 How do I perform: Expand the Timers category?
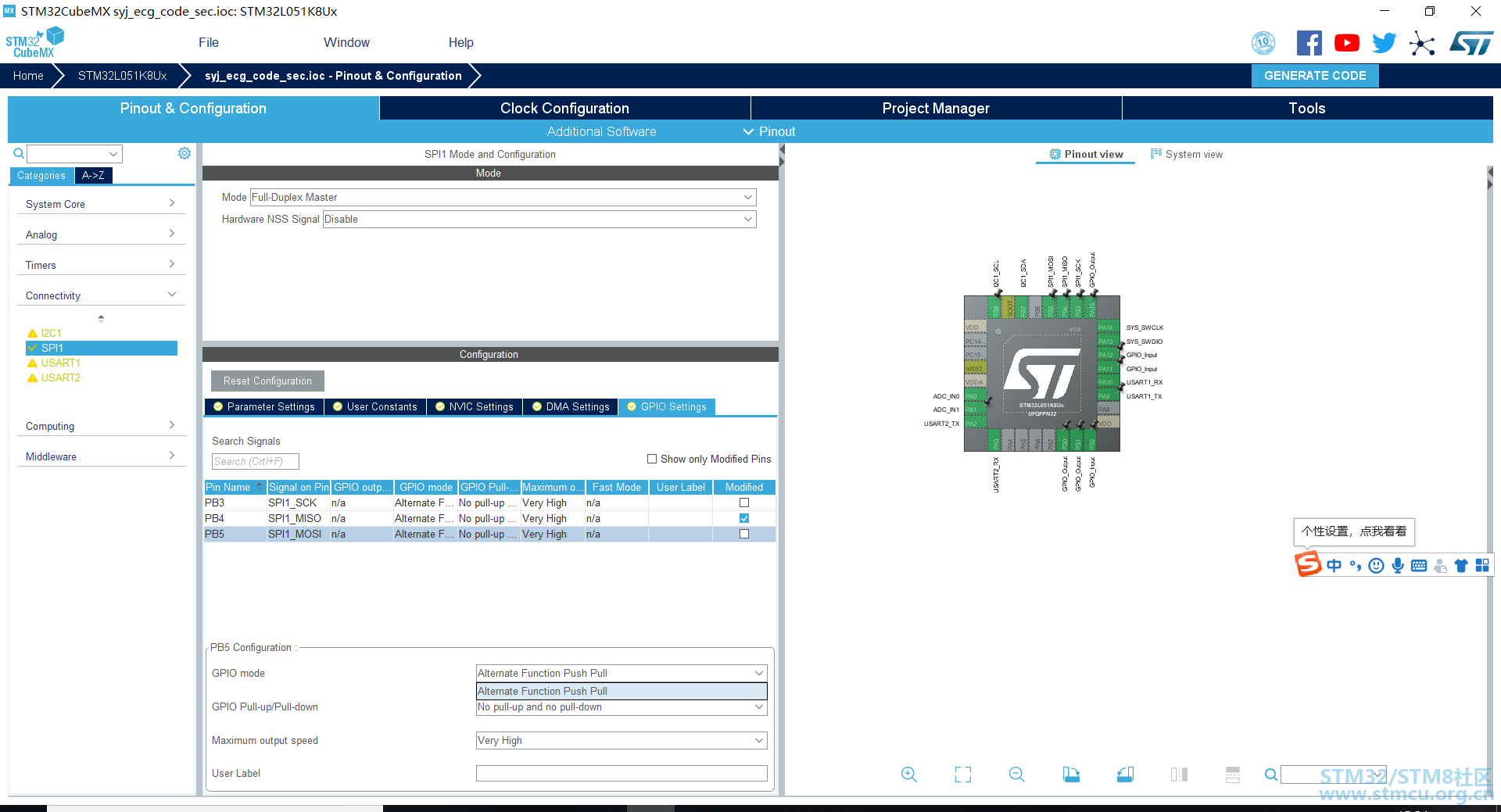coord(101,265)
